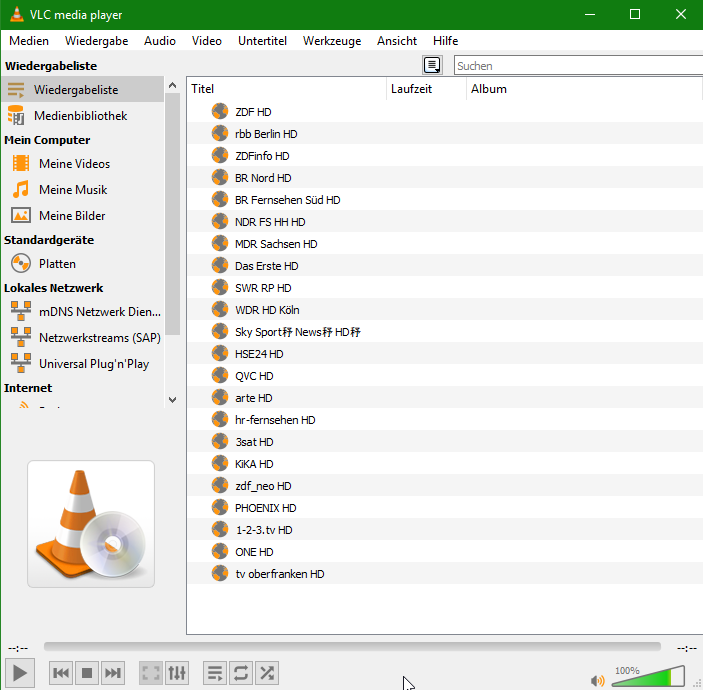The image size is (703, 690).
Task: Select QVC HD globe icon
Action: click(x=220, y=375)
